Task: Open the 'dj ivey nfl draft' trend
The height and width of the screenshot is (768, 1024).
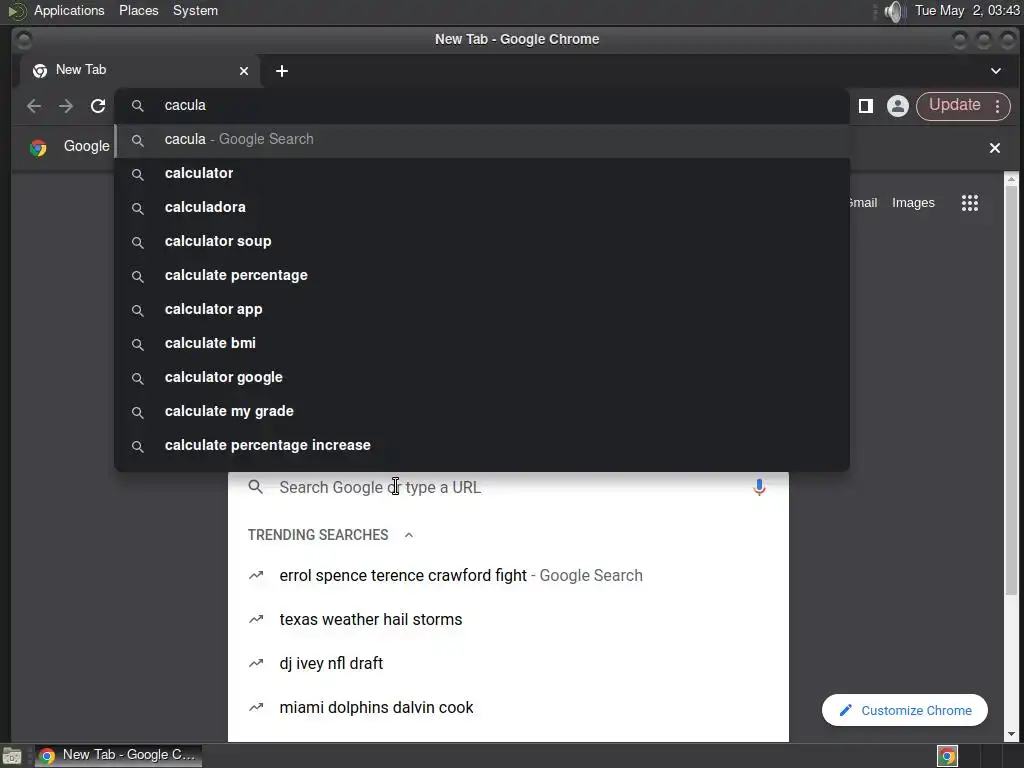Action: click(x=508, y=664)
